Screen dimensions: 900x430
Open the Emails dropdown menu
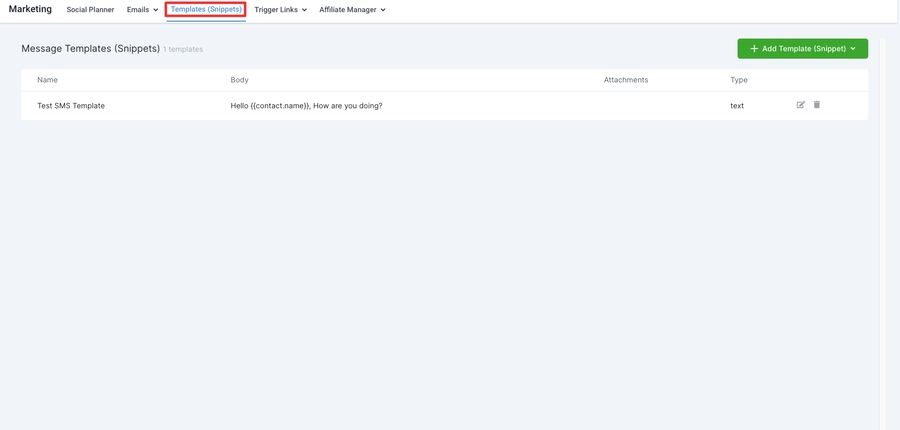(142, 10)
